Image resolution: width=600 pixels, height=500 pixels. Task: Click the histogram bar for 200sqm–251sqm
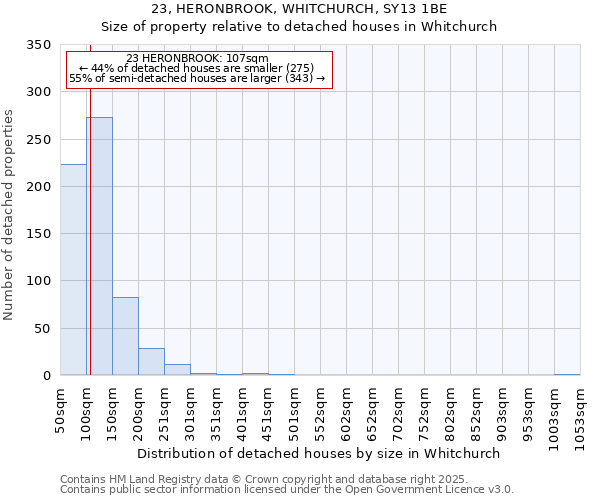tap(152, 362)
